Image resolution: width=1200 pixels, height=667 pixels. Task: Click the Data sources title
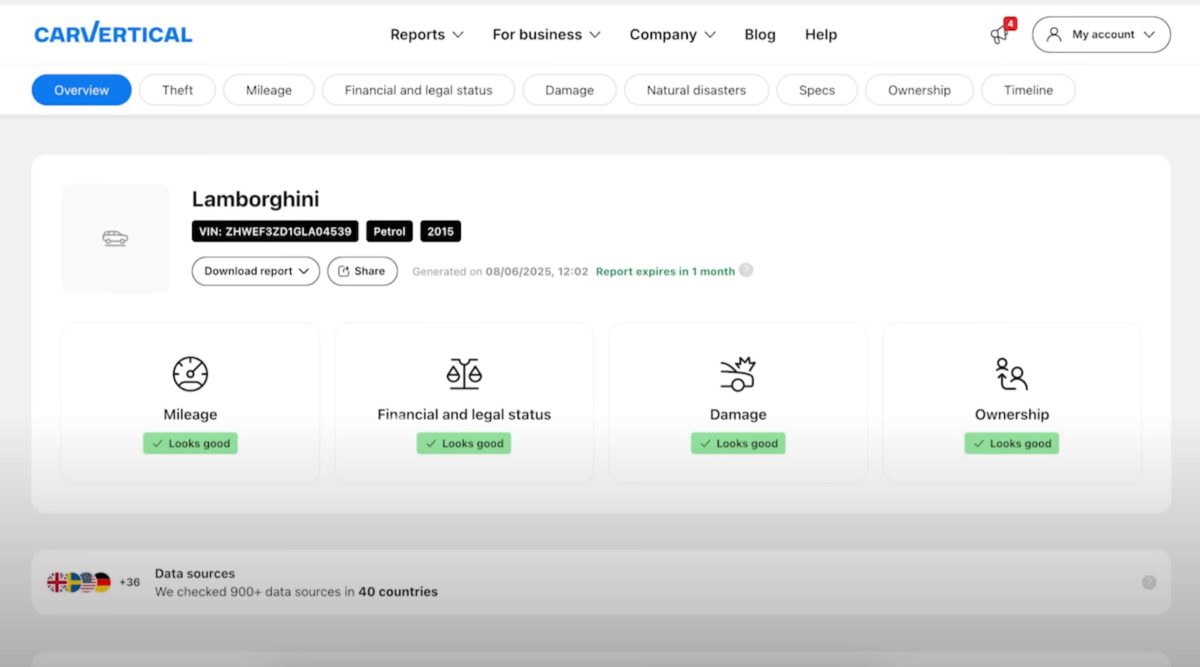[x=195, y=574]
